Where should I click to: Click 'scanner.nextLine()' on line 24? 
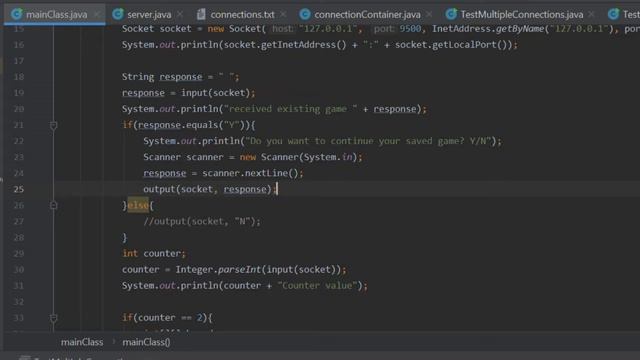click(x=250, y=173)
